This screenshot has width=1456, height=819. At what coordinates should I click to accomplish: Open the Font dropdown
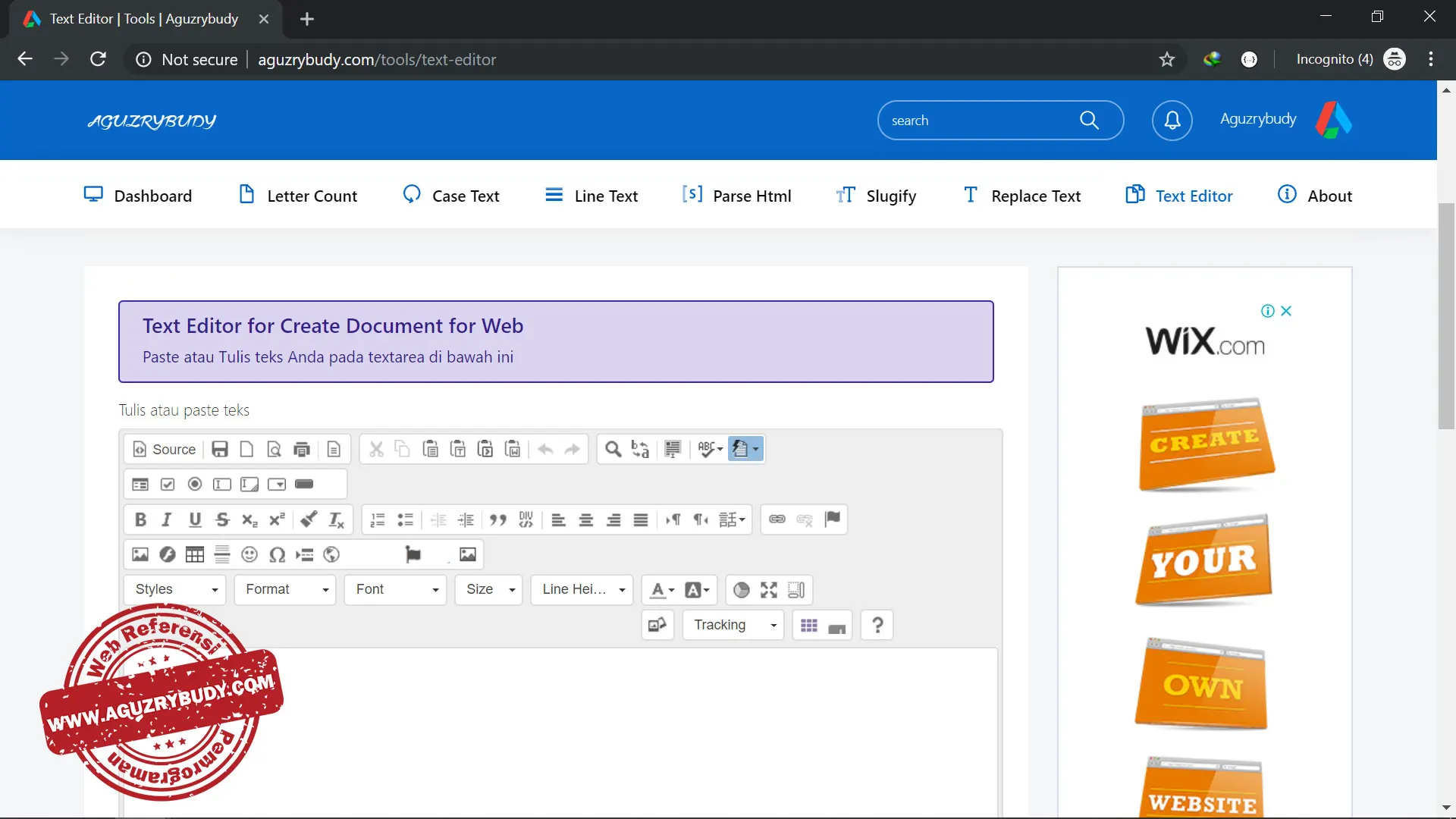click(396, 589)
